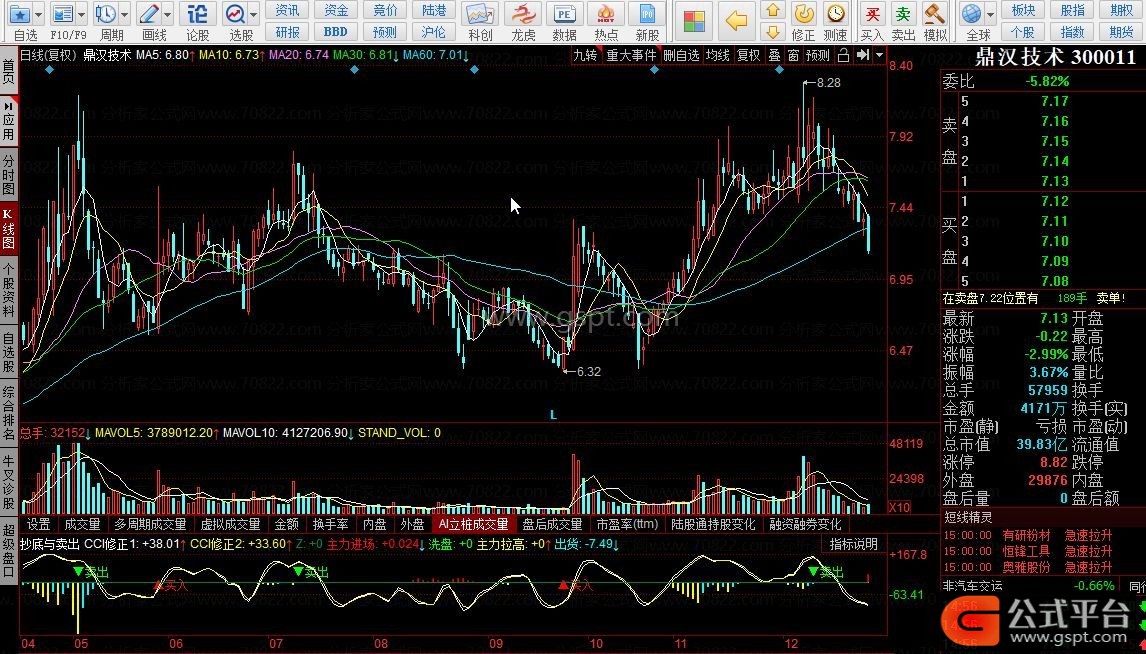Click the 修正 refresh icon
The height and width of the screenshot is (654, 1146).
click(x=803, y=14)
